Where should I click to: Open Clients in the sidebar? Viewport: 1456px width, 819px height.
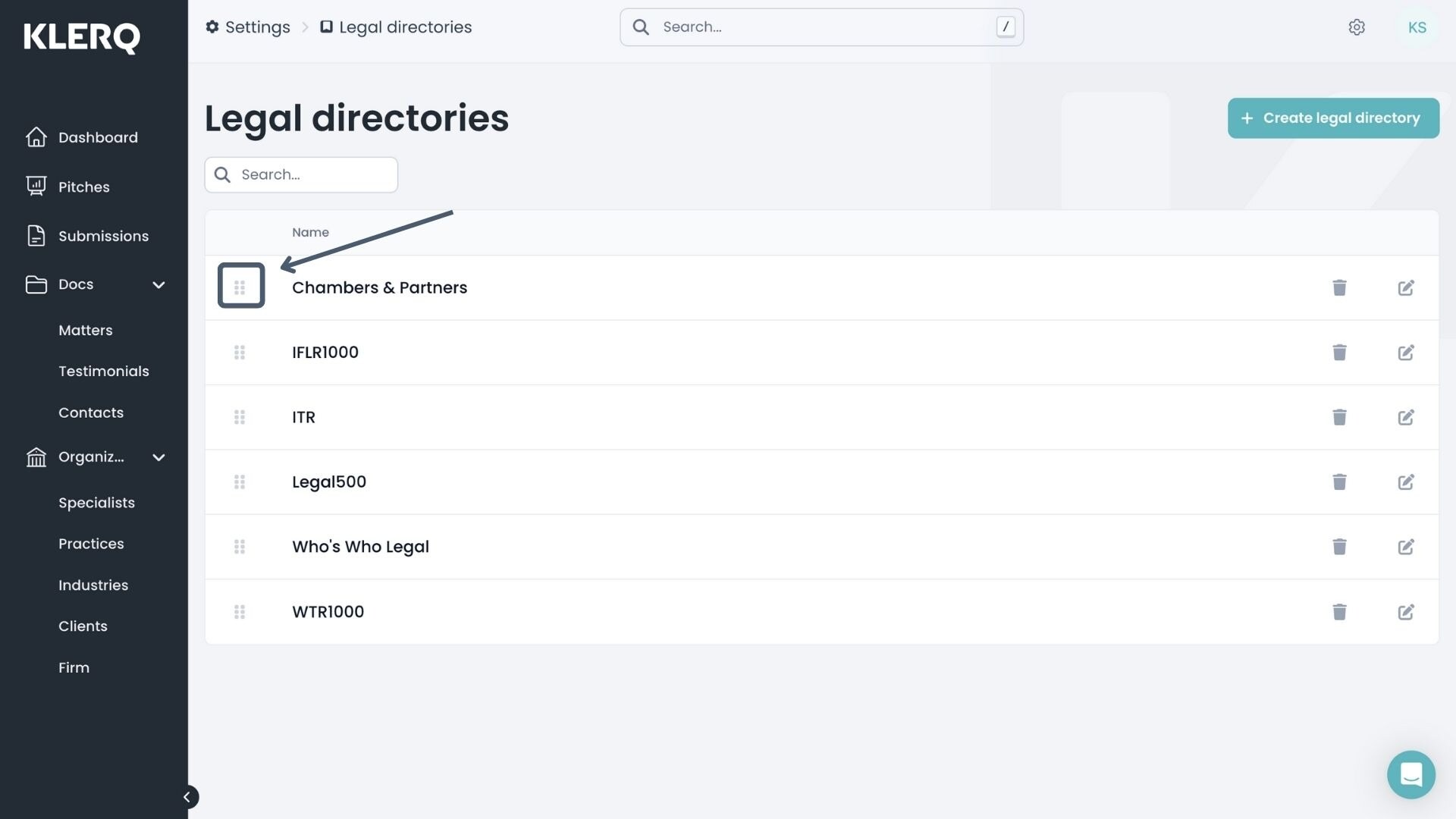83,626
